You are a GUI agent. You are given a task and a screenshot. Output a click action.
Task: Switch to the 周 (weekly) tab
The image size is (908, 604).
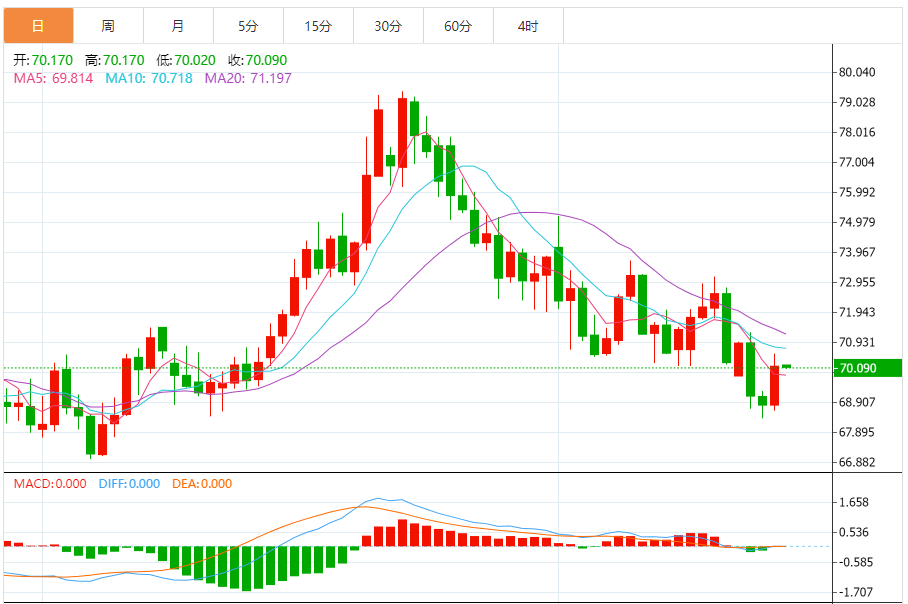click(108, 25)
